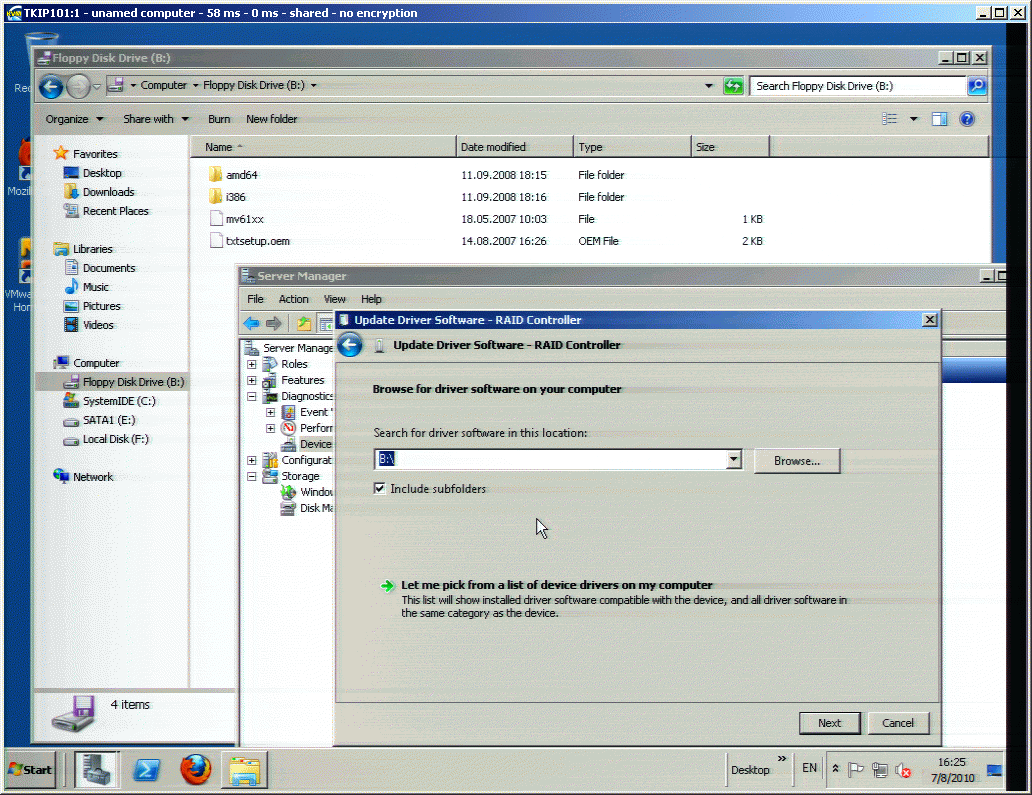This screenshot has height=795, width=1032.
Task: Click Server Manager up-level folder icon
Action: tap(303, 323)
